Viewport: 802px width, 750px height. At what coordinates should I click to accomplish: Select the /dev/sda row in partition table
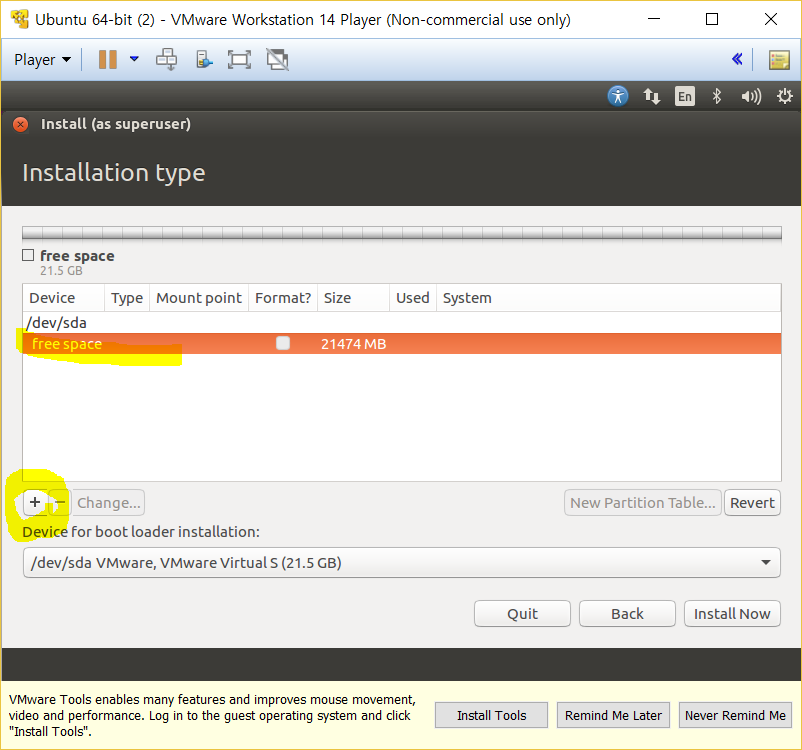(58, 322)
